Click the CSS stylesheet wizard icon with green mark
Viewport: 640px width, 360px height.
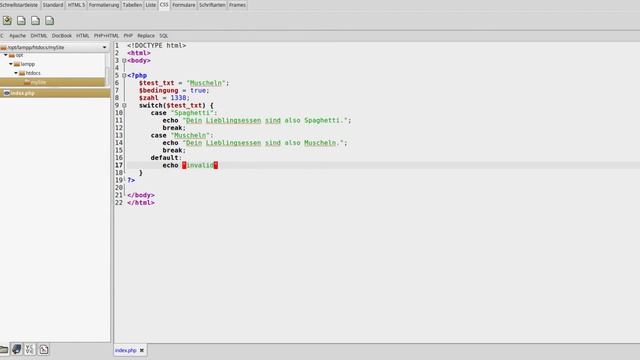7,20
